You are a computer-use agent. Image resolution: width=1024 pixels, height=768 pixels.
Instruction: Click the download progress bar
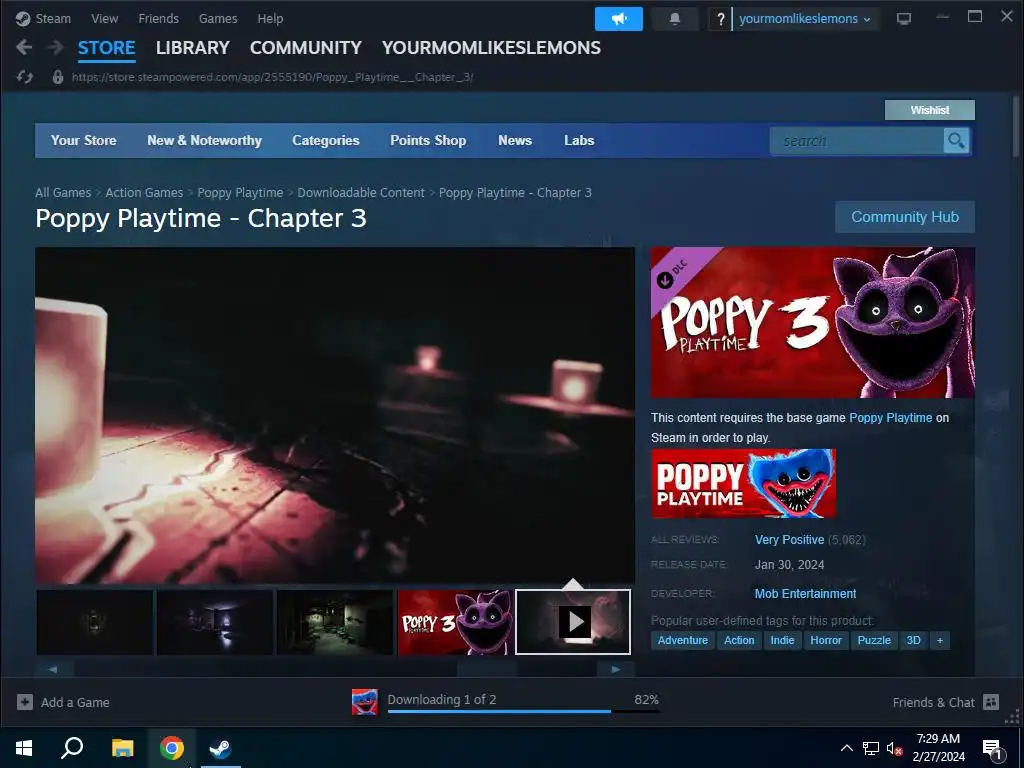click(x=523, y=711)
